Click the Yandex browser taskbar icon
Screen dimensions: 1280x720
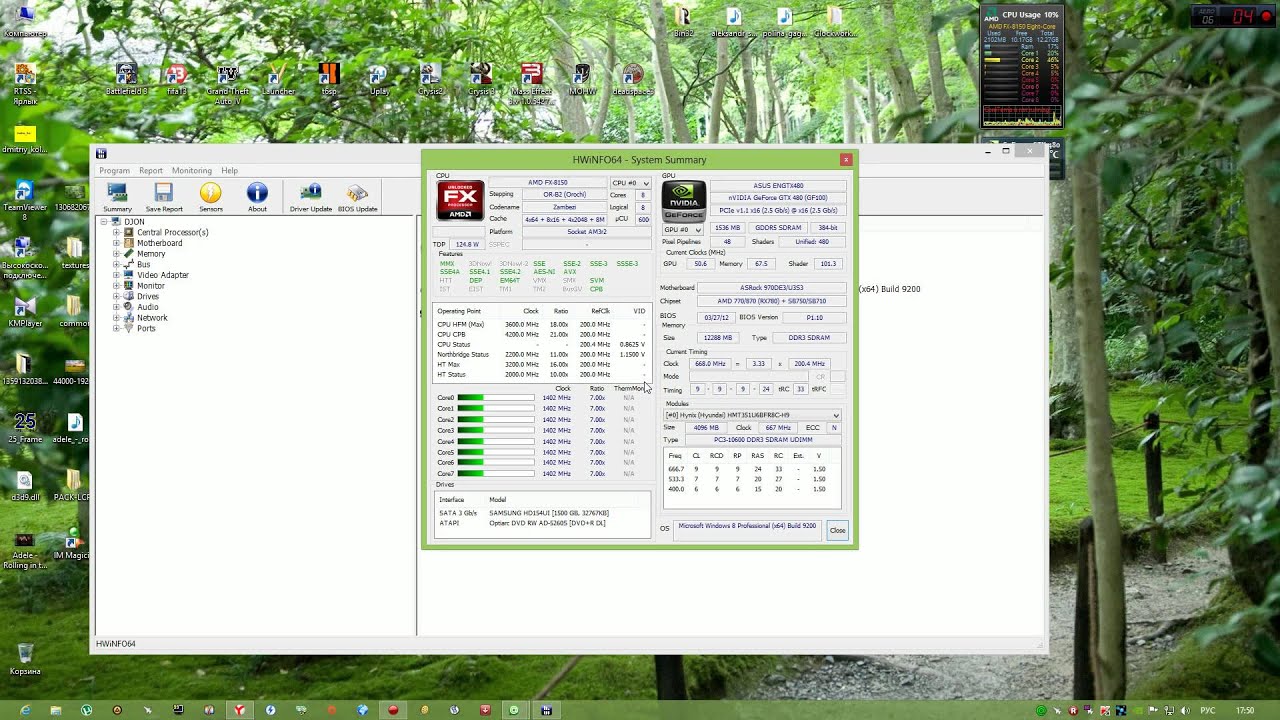[239, 710]
